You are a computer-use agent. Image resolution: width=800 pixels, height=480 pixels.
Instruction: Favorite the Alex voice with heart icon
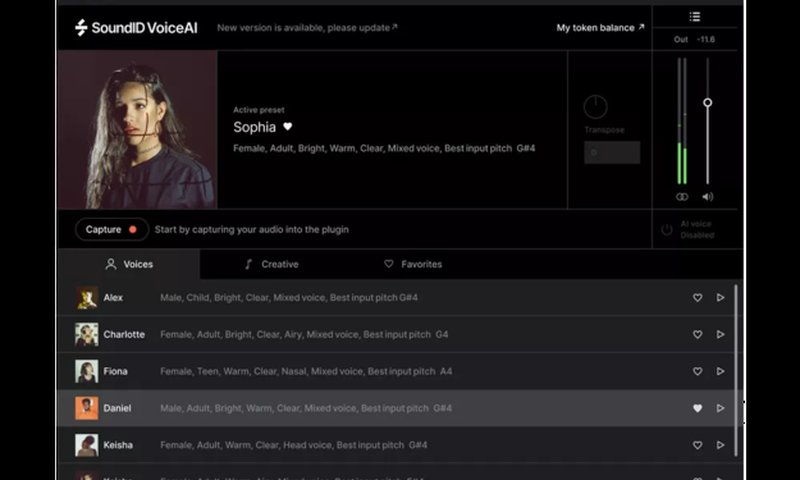point(698,297)
